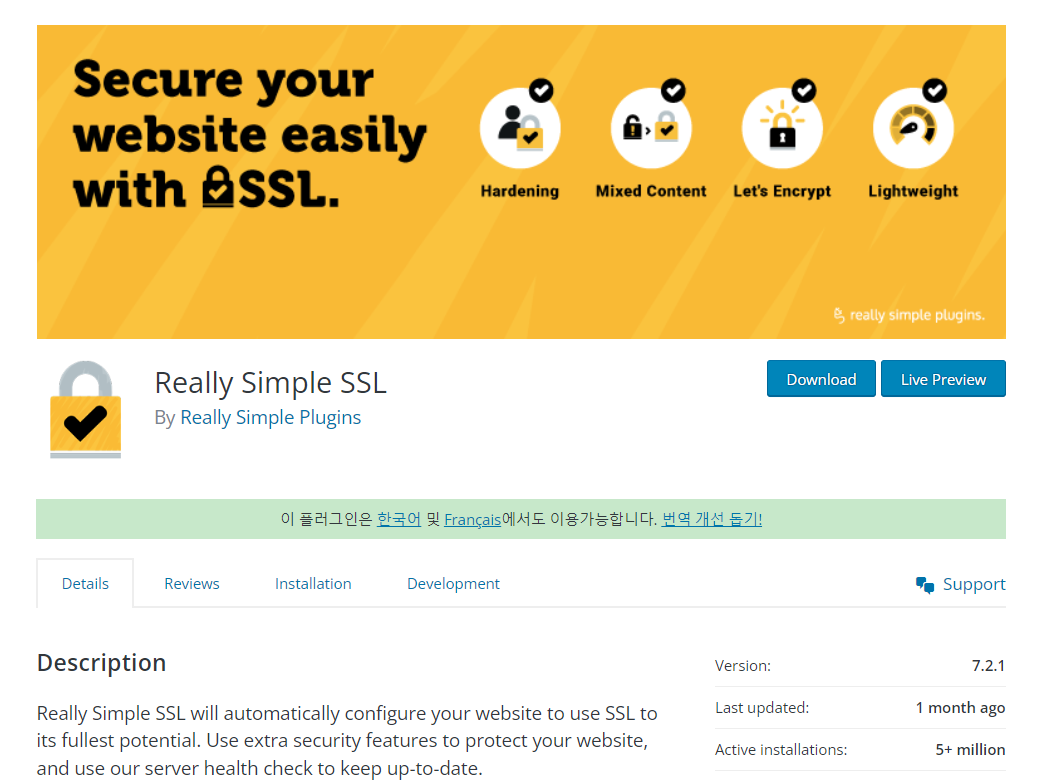Switch to the Development tab
The height and width of the screenshot is (781, 1043).
pyautogui.click(x=453, y=583)
